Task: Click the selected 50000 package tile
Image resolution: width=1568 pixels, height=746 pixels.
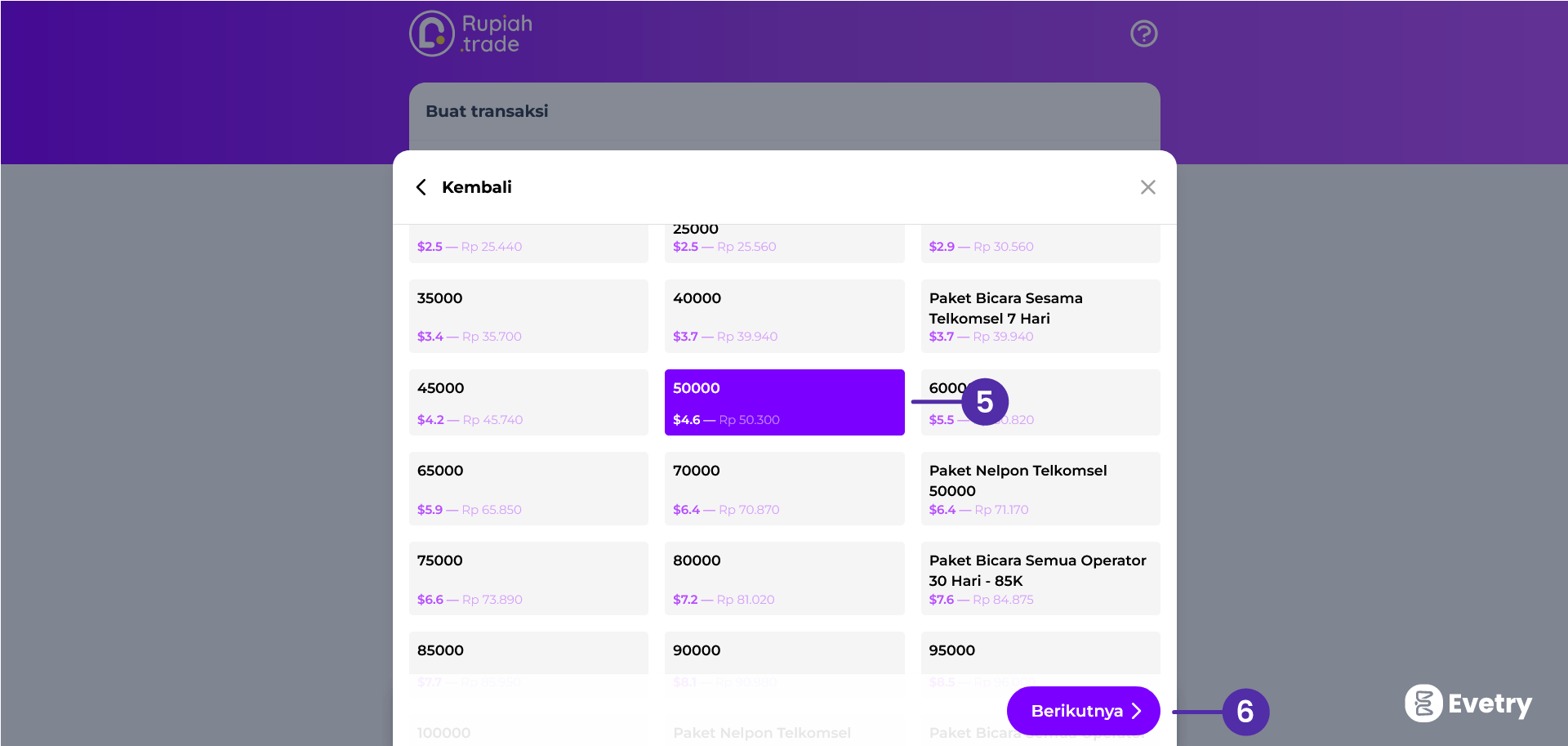Action: coord(784,402)
